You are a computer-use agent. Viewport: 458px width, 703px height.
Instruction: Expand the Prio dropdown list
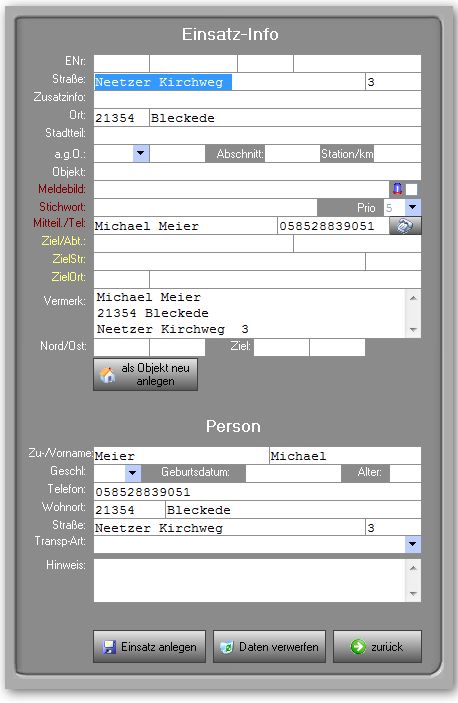(413, 207)
